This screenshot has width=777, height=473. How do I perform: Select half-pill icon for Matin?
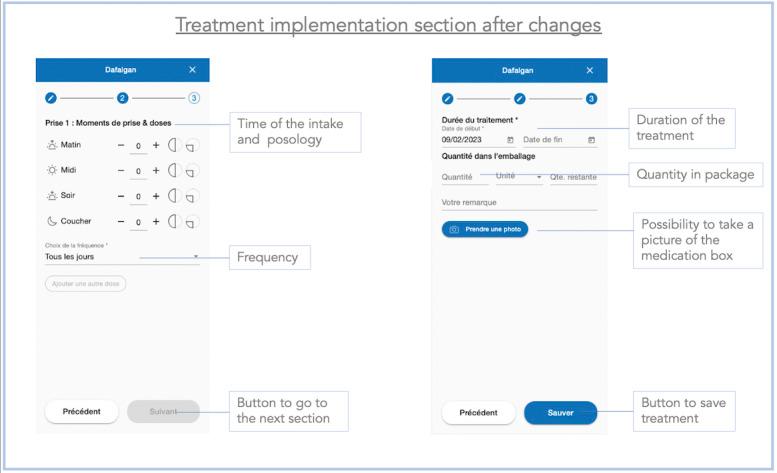point(172,145)
